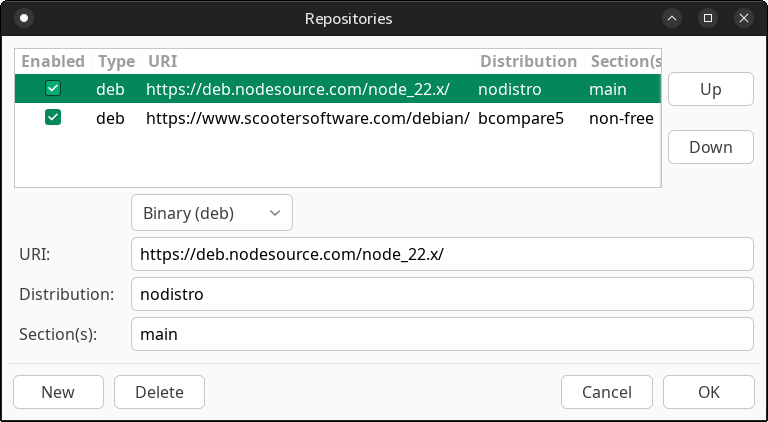768x422 pixels.
Task: Sort by the Enabled column header
Action: pyautogui.click(x=53, y=61)
